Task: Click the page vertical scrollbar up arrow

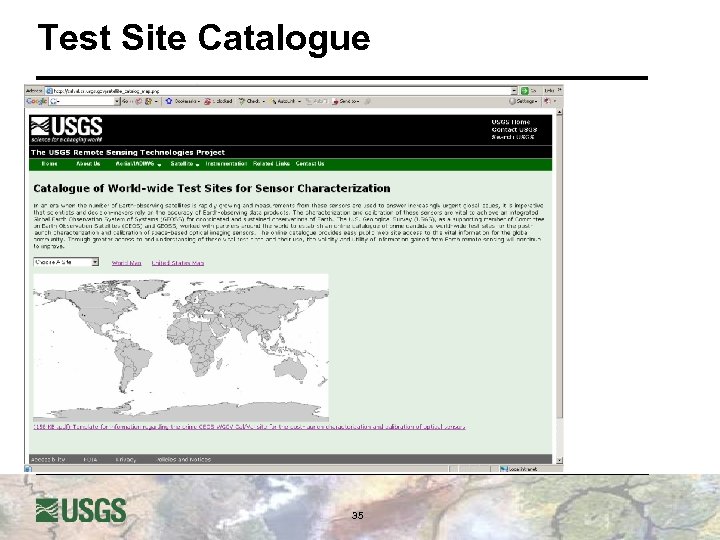Action: click(559, 112)
